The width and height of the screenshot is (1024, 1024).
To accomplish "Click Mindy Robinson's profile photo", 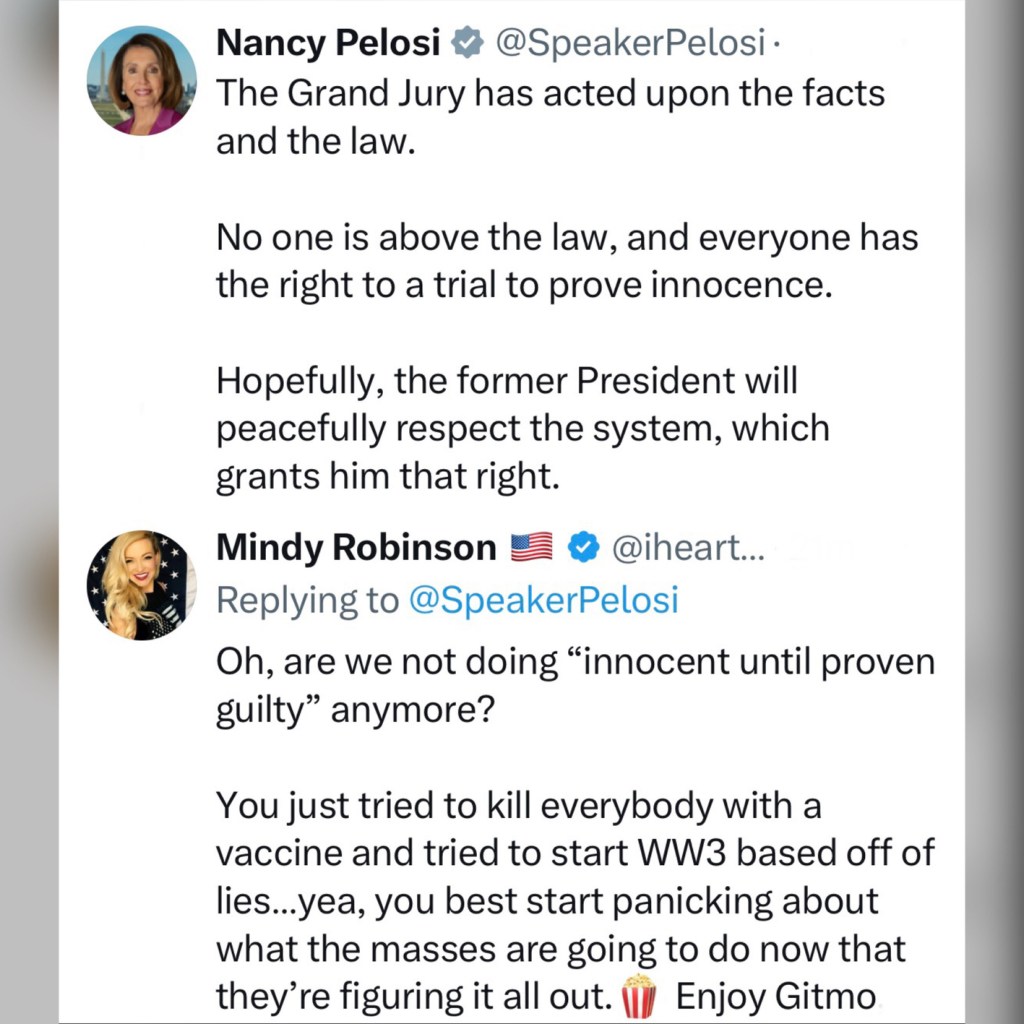I will coord(141,585).
